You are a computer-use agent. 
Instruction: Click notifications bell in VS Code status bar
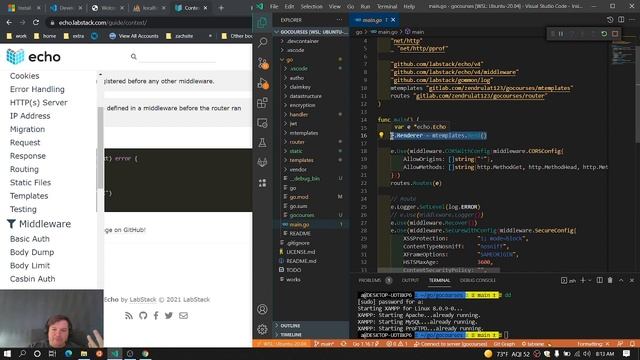coord(632,344)
